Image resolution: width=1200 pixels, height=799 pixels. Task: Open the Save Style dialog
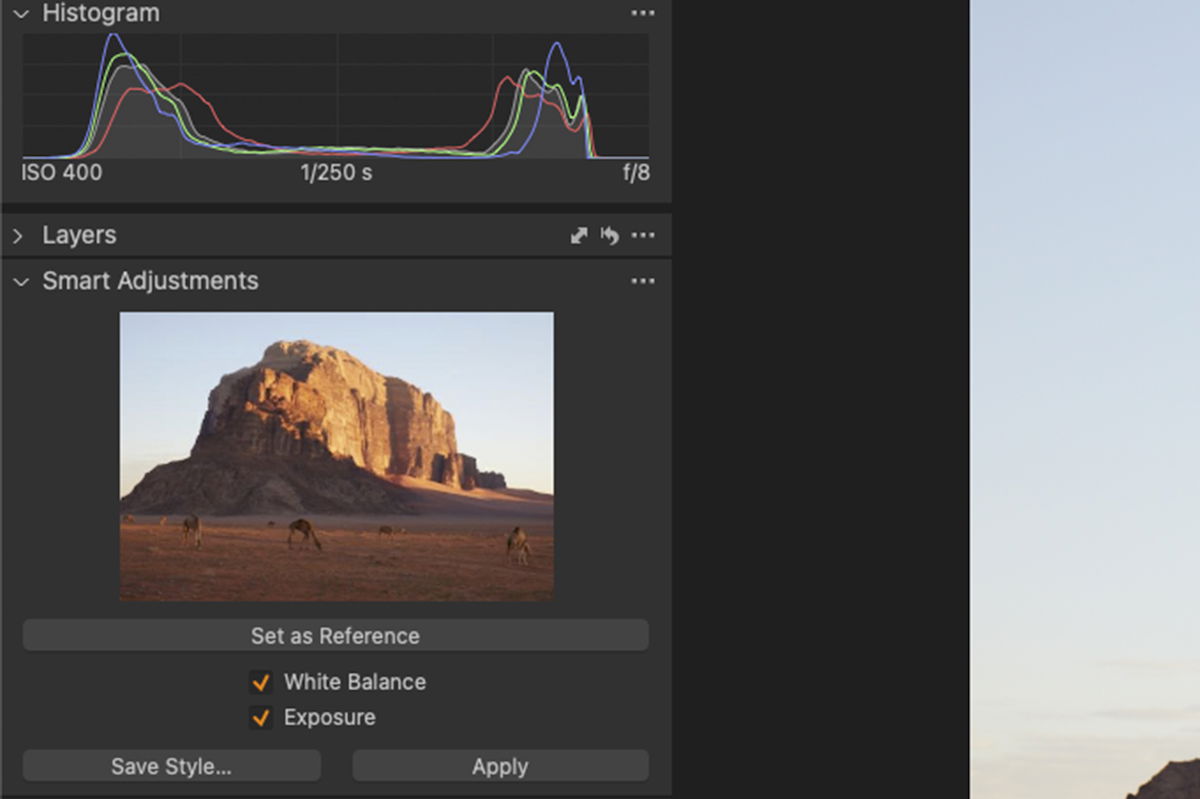170,766
